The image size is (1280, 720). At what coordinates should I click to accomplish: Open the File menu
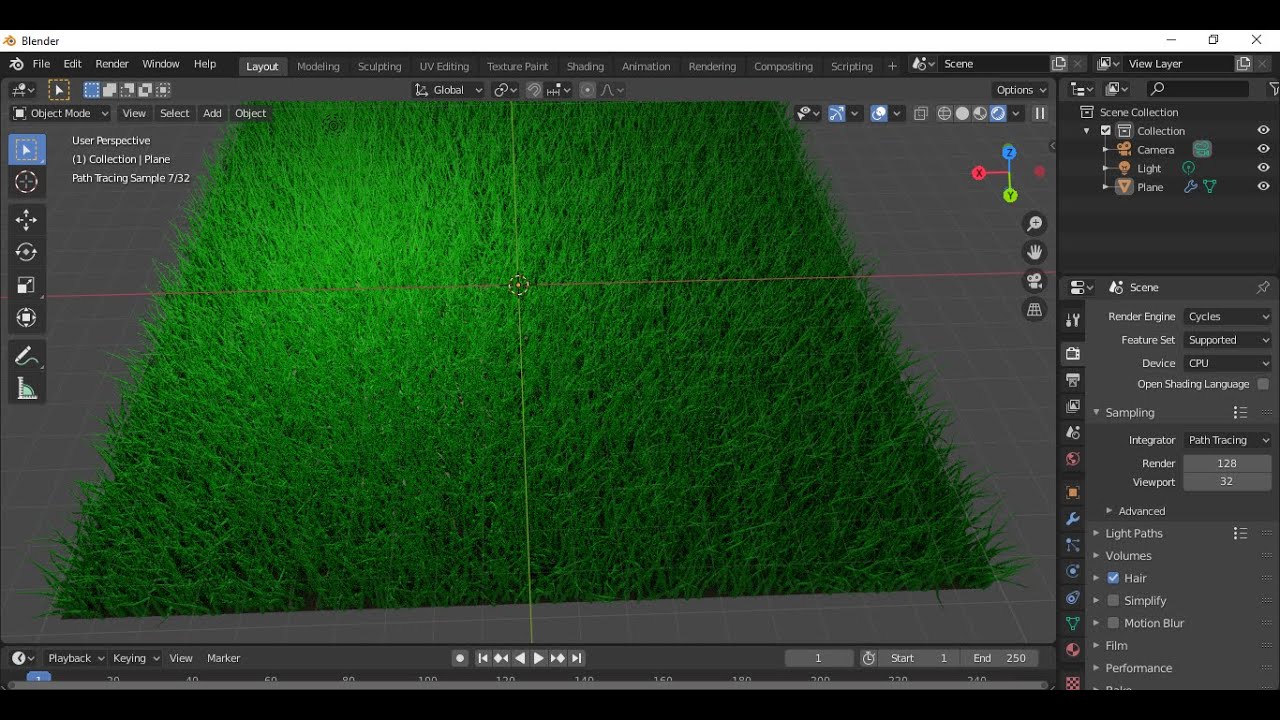click(x=41, y=64)
